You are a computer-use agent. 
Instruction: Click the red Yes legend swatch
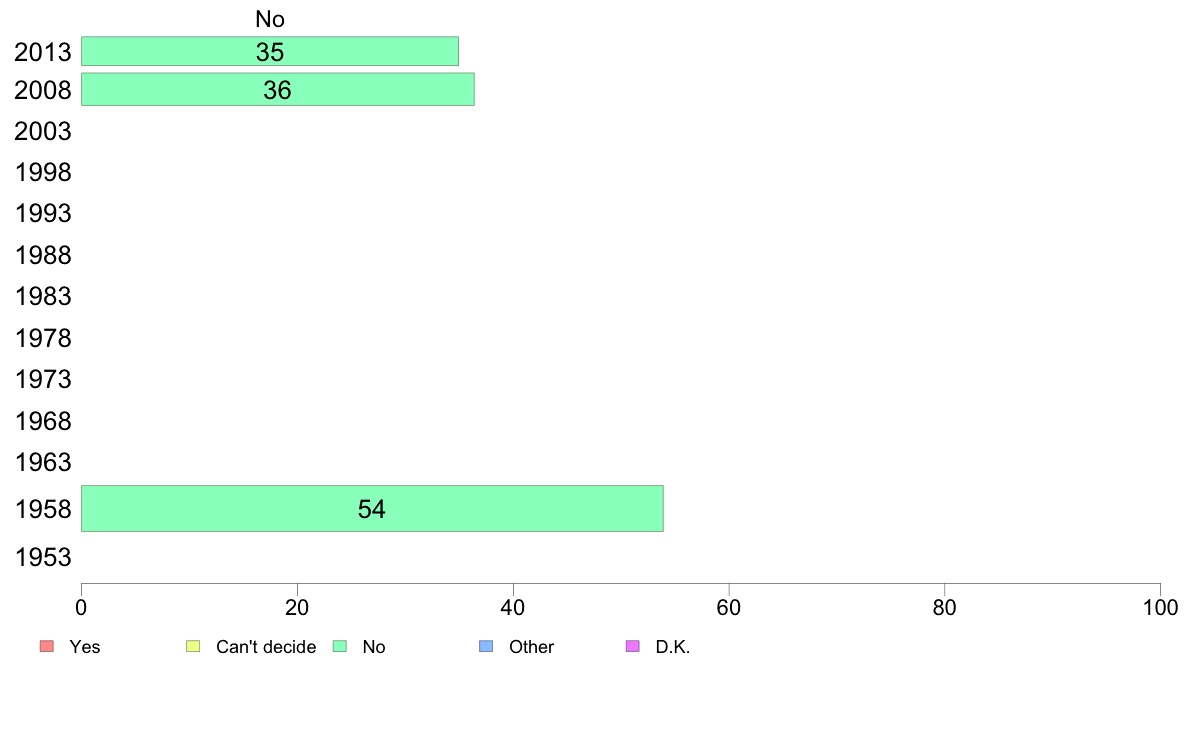coord(46,646)
